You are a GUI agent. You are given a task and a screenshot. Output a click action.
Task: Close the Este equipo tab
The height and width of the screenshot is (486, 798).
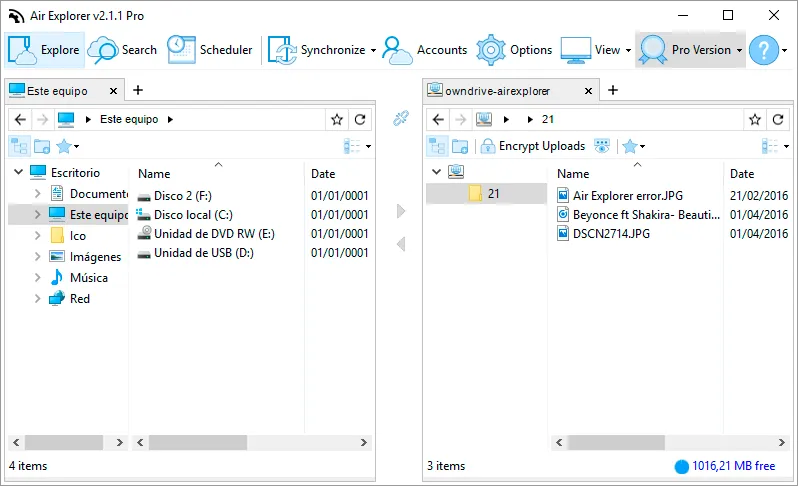113,91
